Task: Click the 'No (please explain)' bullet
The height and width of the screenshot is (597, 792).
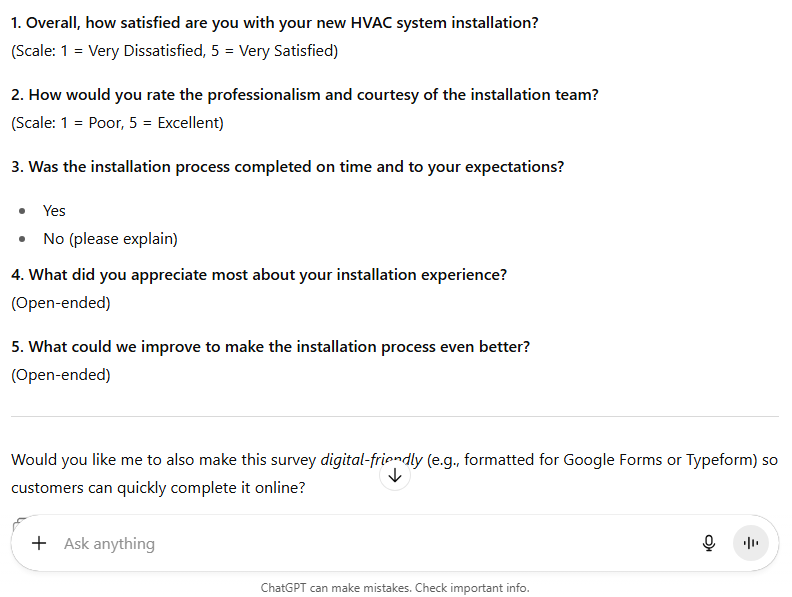Action: point(110,239)
